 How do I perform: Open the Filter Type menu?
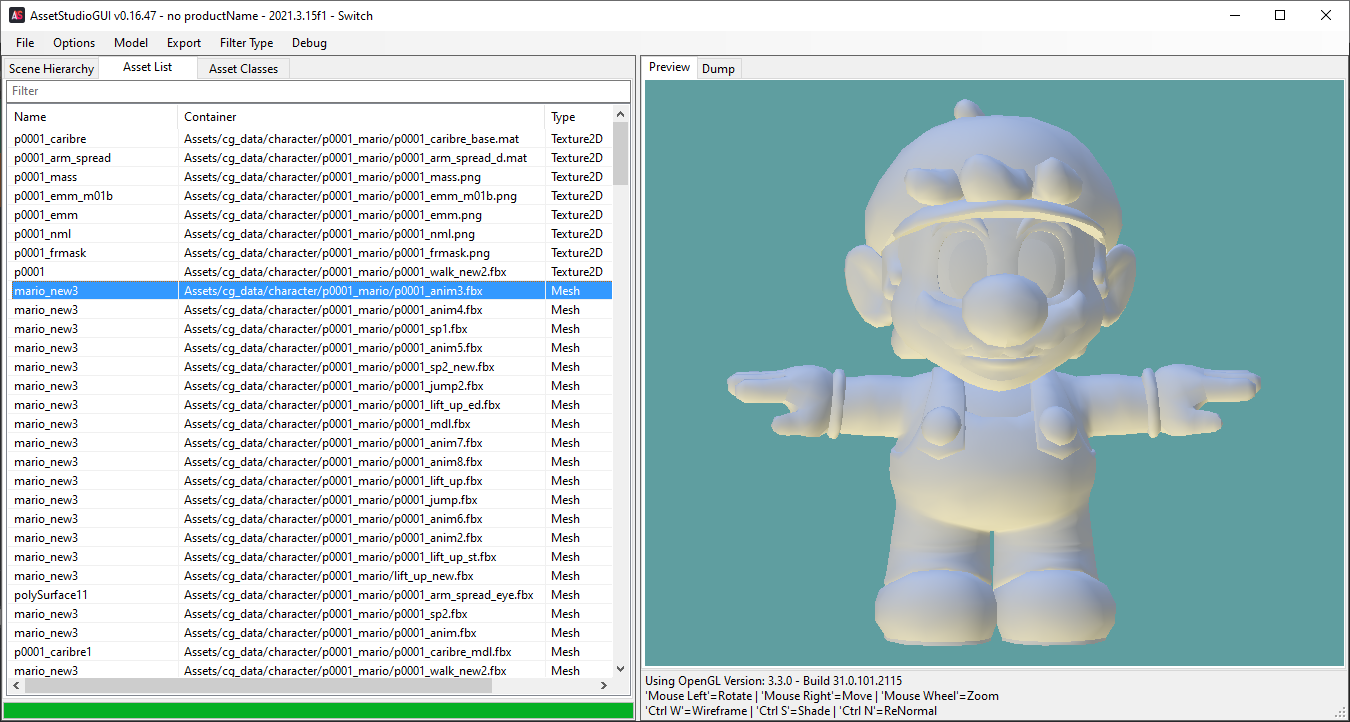tap(246, 43)
